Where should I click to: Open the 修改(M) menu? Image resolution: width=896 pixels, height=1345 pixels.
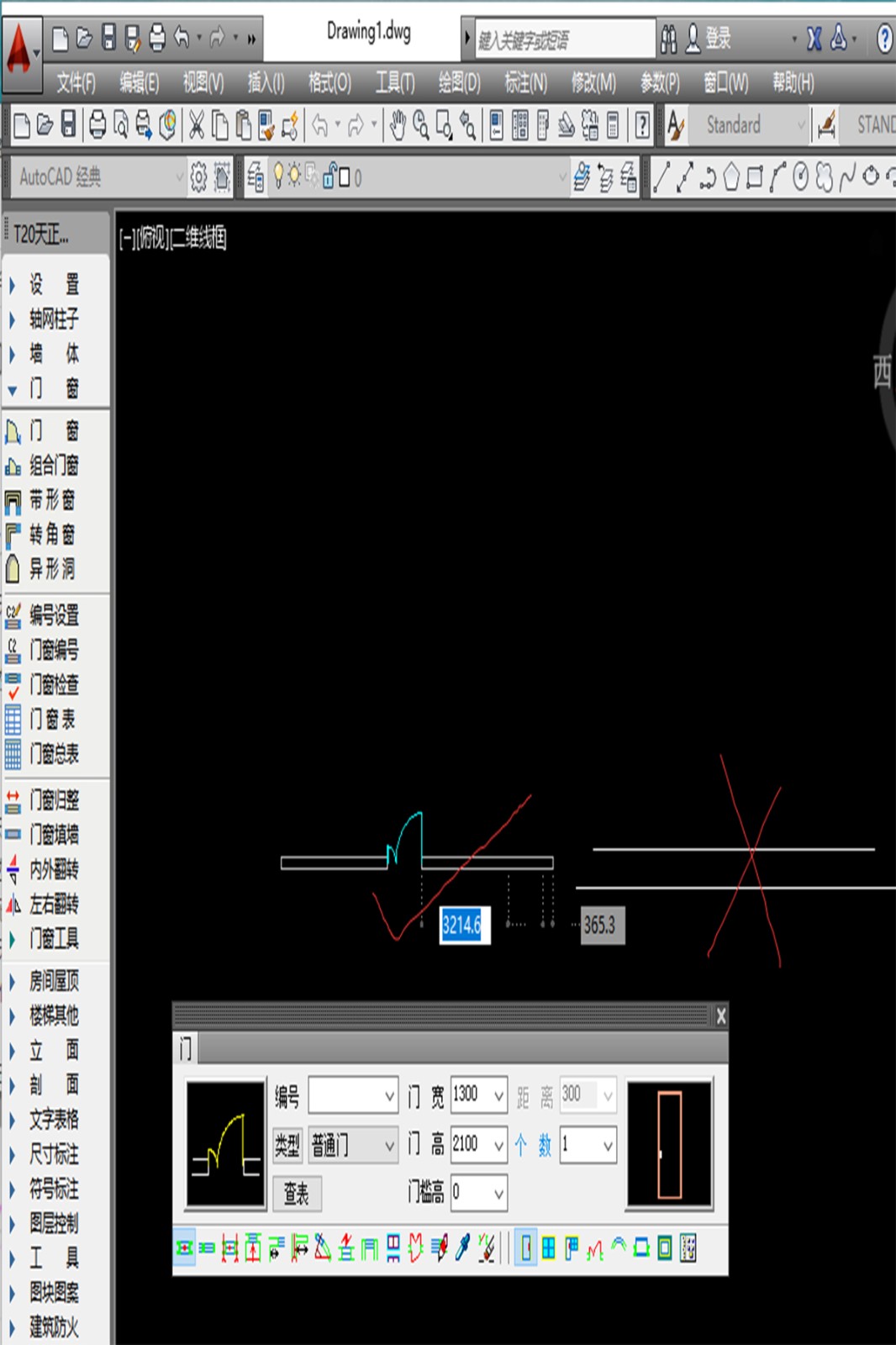coord(593,82)
